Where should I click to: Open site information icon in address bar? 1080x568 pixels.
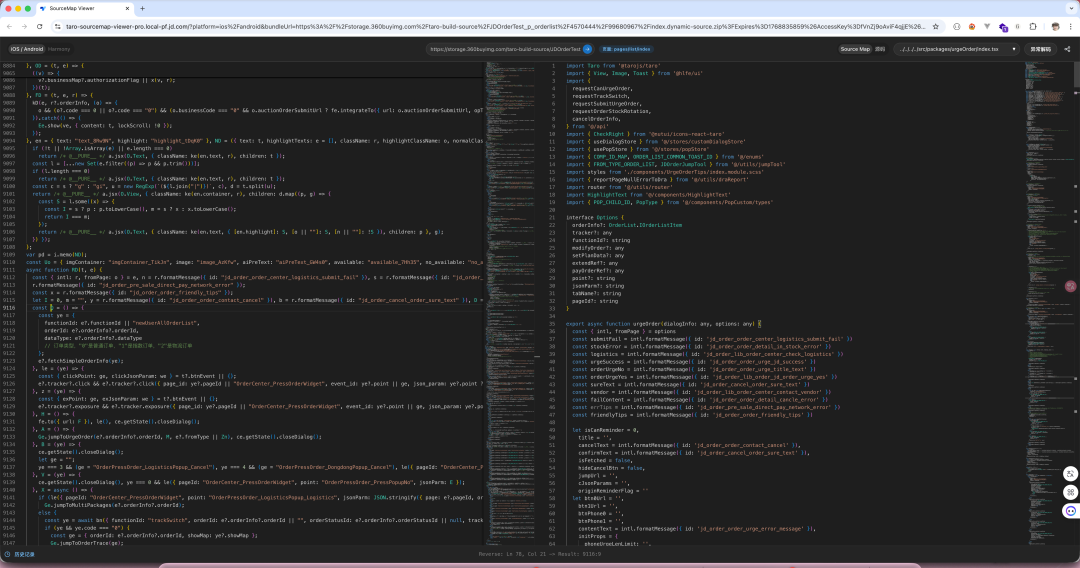57,26
